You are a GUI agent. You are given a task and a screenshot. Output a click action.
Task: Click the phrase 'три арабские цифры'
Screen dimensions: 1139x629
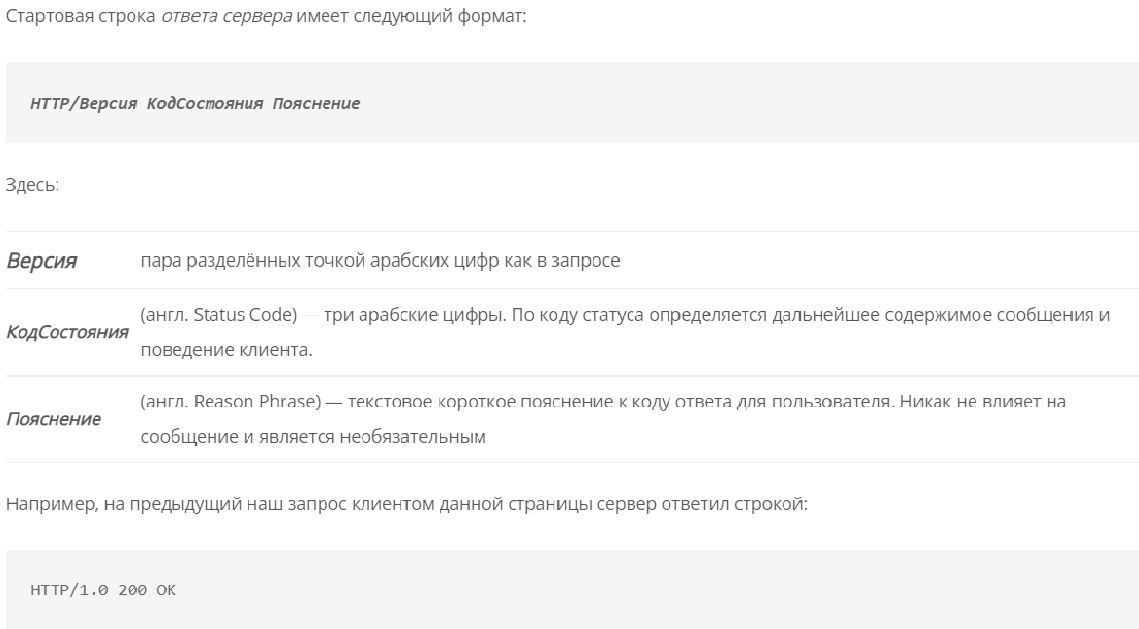415,314
